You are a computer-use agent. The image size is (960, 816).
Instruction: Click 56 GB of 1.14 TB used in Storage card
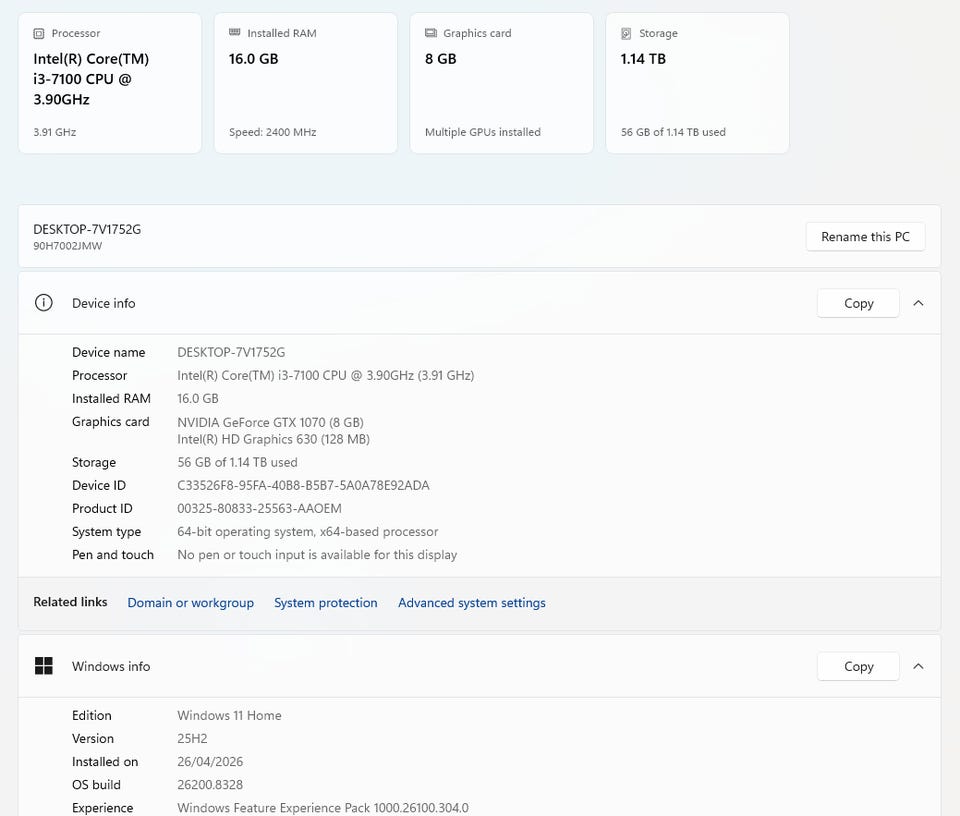(x=673, y=132)
